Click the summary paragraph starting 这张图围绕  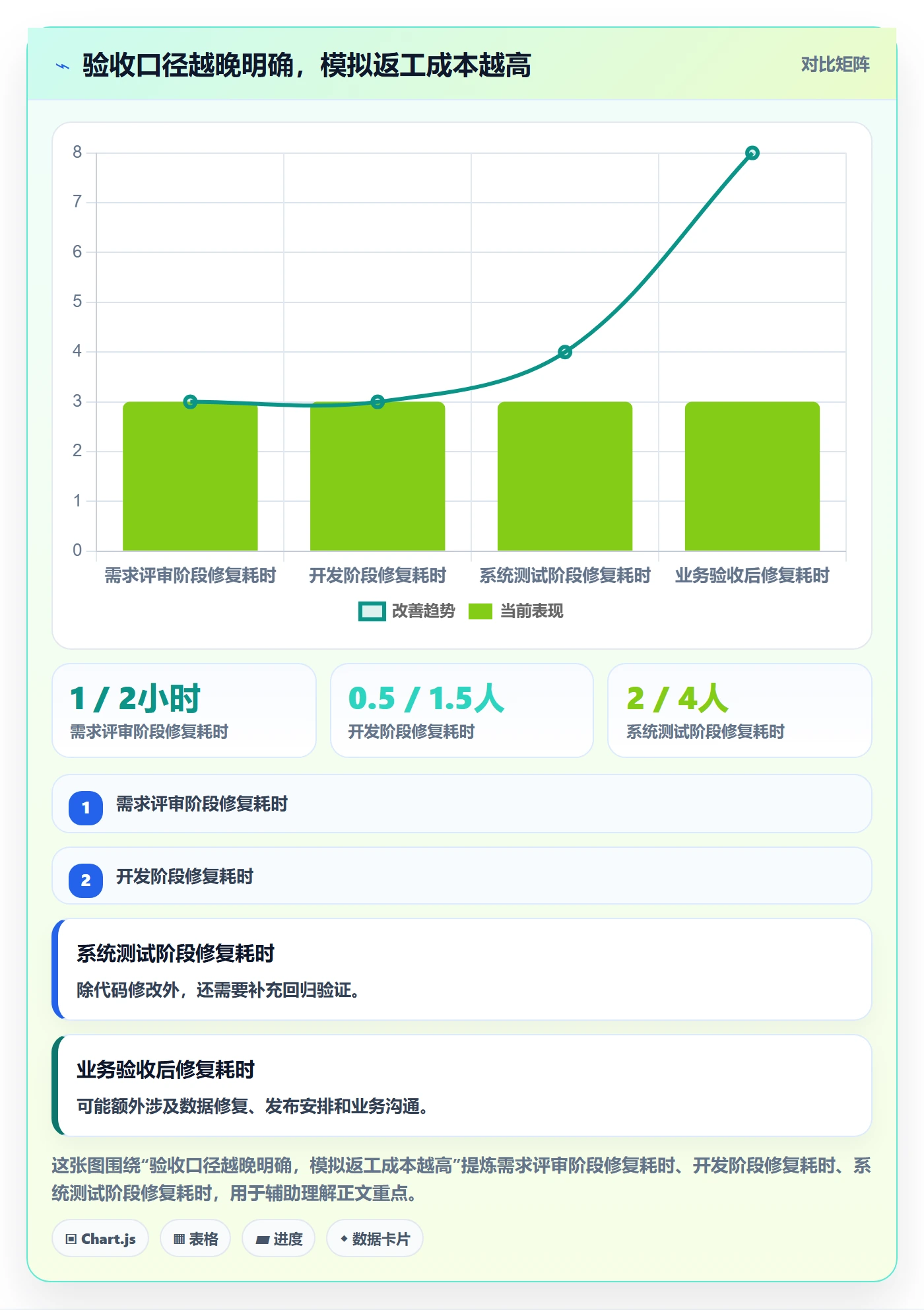[462, 1179]
